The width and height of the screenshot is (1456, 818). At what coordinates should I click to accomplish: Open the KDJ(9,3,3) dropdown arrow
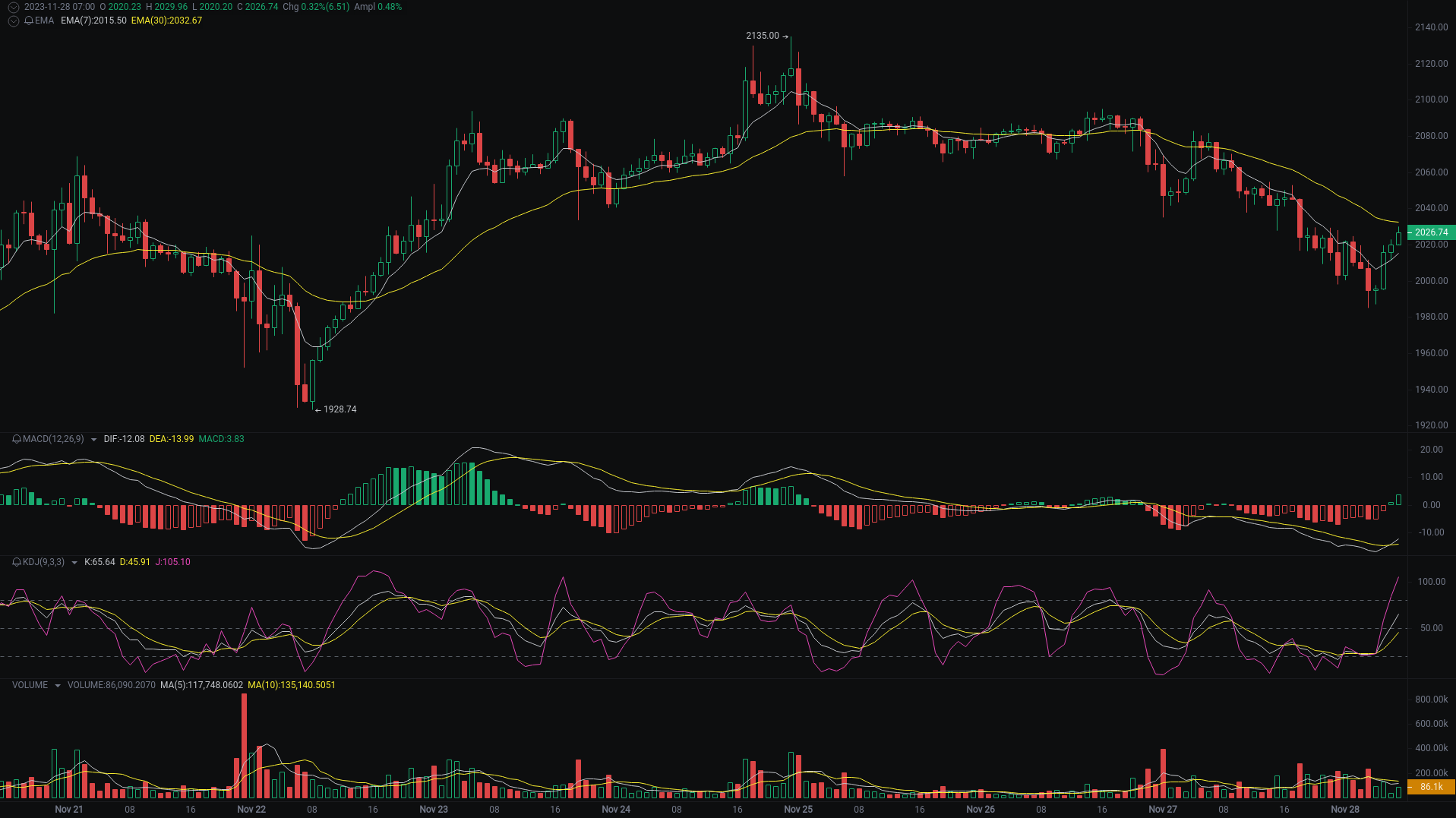tap(74, 562)
